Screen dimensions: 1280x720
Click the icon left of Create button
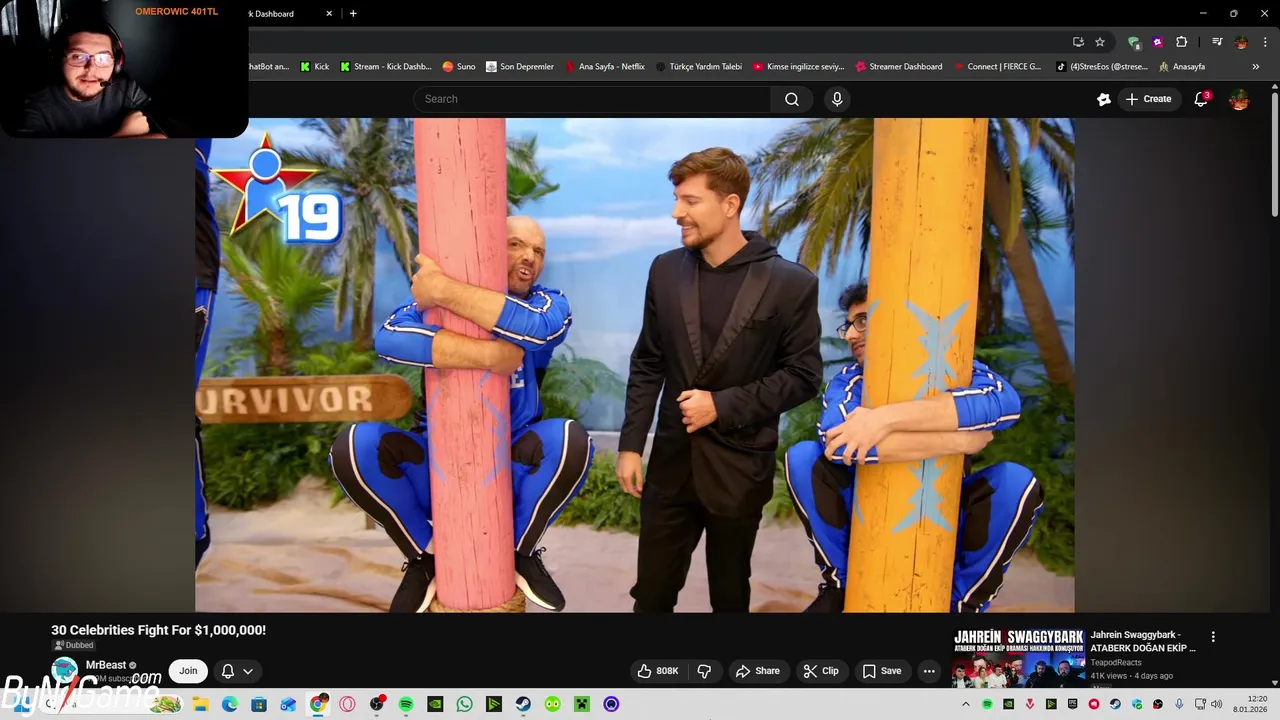click(x=1104, y=99)
